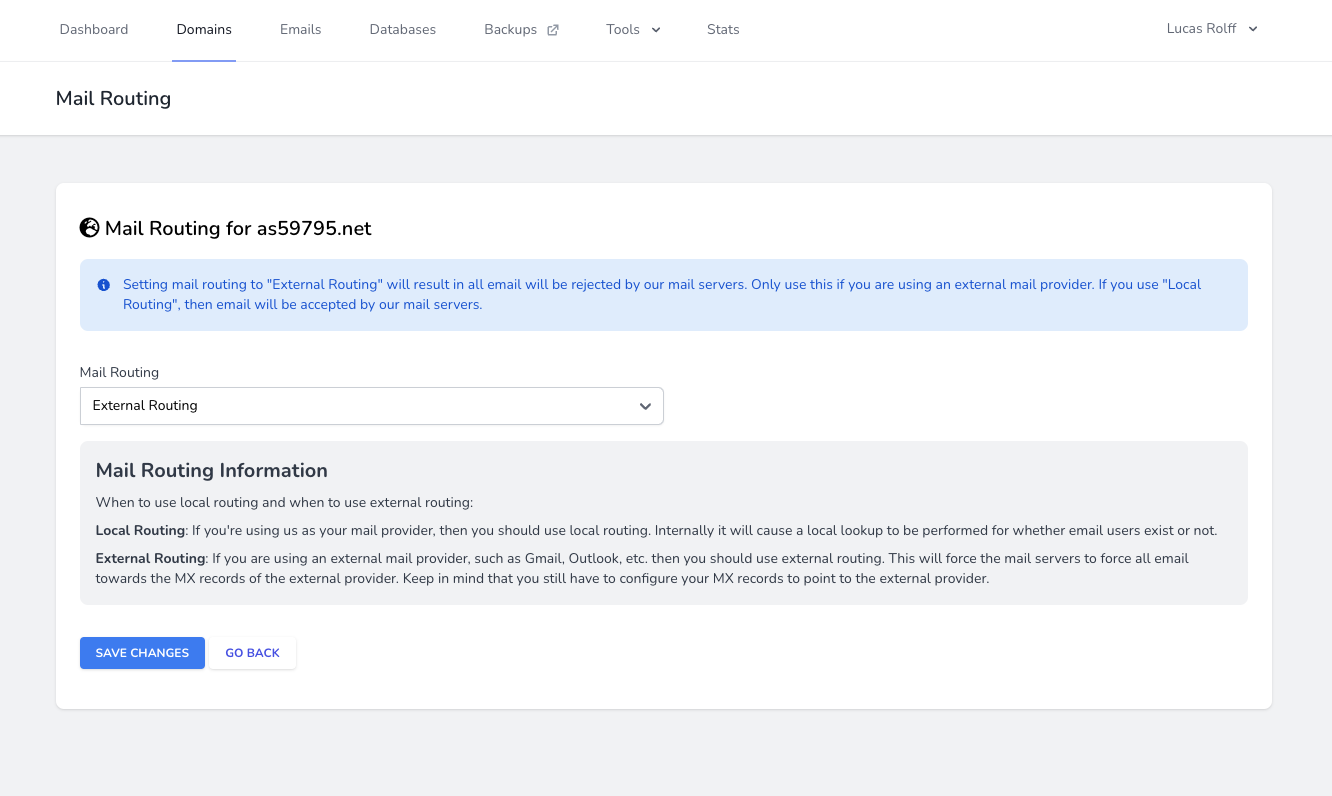Click the arrow inside the Mail Routing select
Image resolution: width=1332 pixels, height=796 pixels.
pos(645,406)
